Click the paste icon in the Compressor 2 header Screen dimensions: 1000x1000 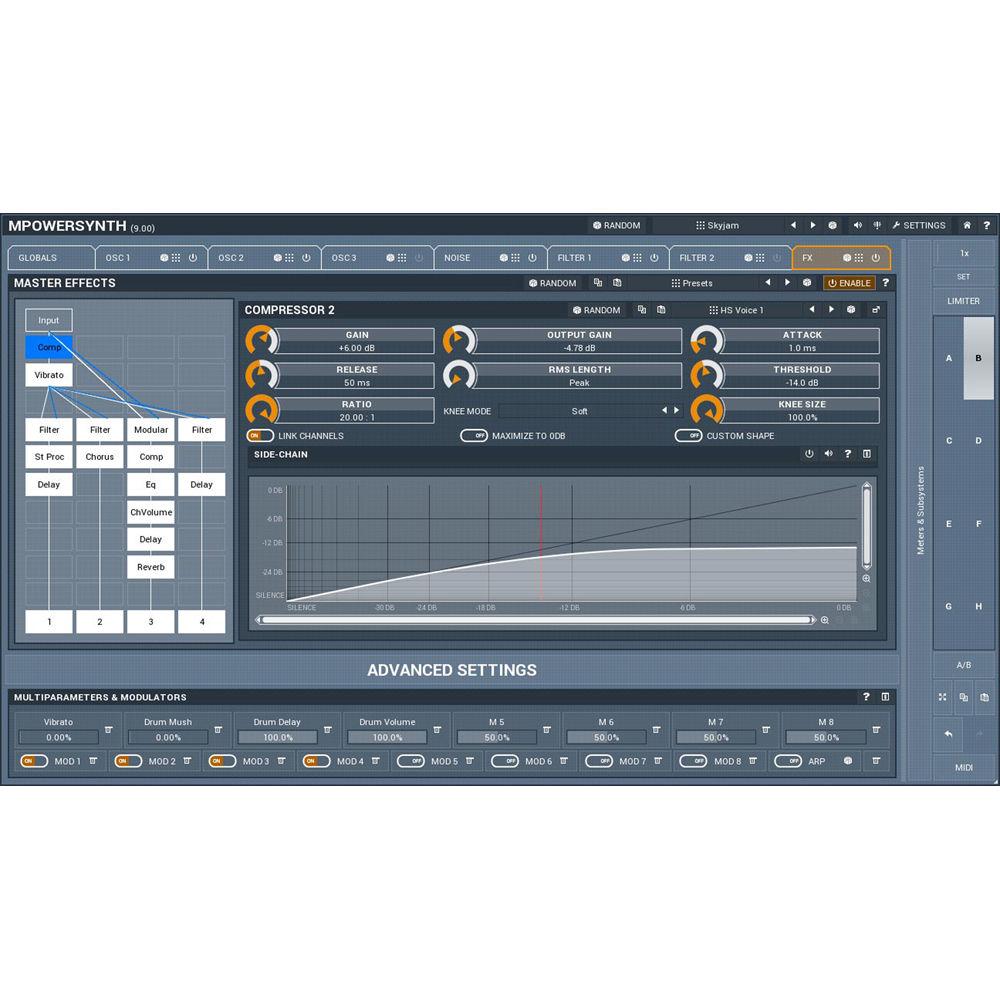662,310
